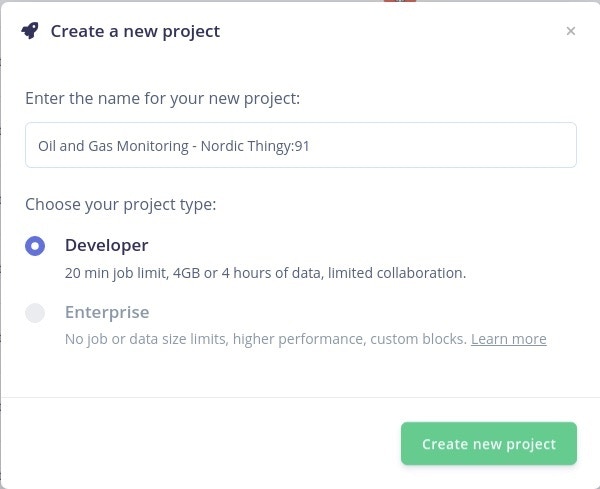
Task: Click the "No job or data size limits" description
Action: click(146, 339)
